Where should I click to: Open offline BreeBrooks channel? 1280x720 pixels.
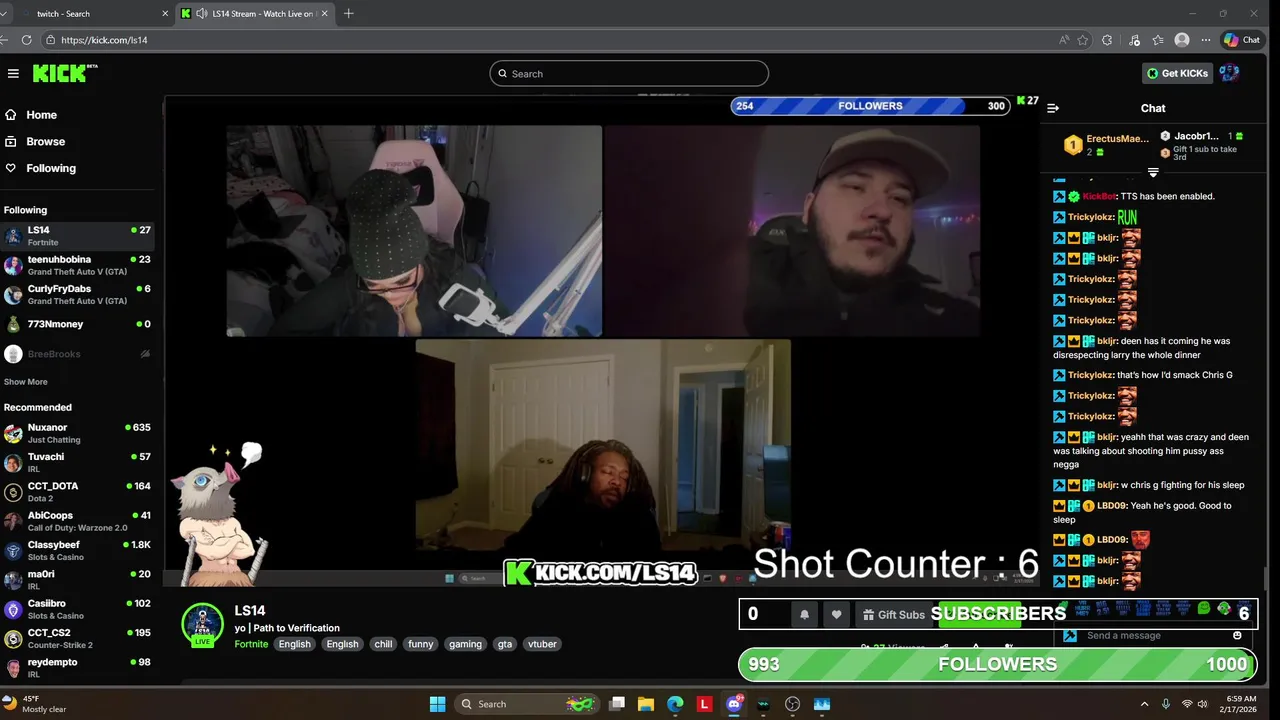coord(77,354)
